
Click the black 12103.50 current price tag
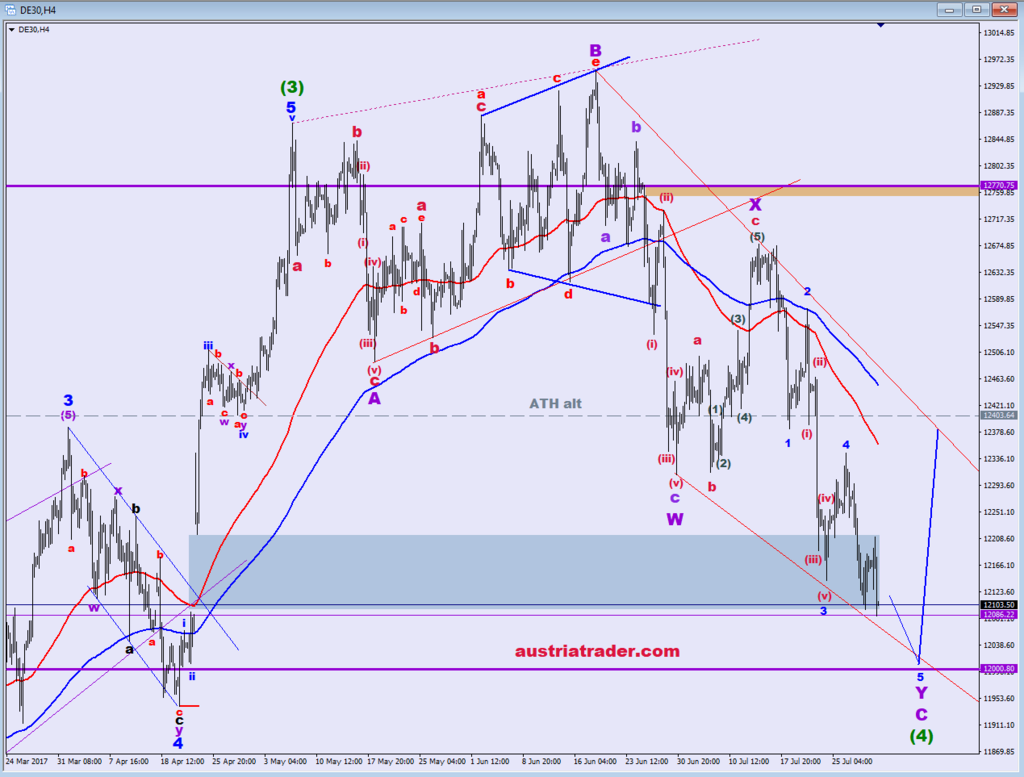(999, 605)
